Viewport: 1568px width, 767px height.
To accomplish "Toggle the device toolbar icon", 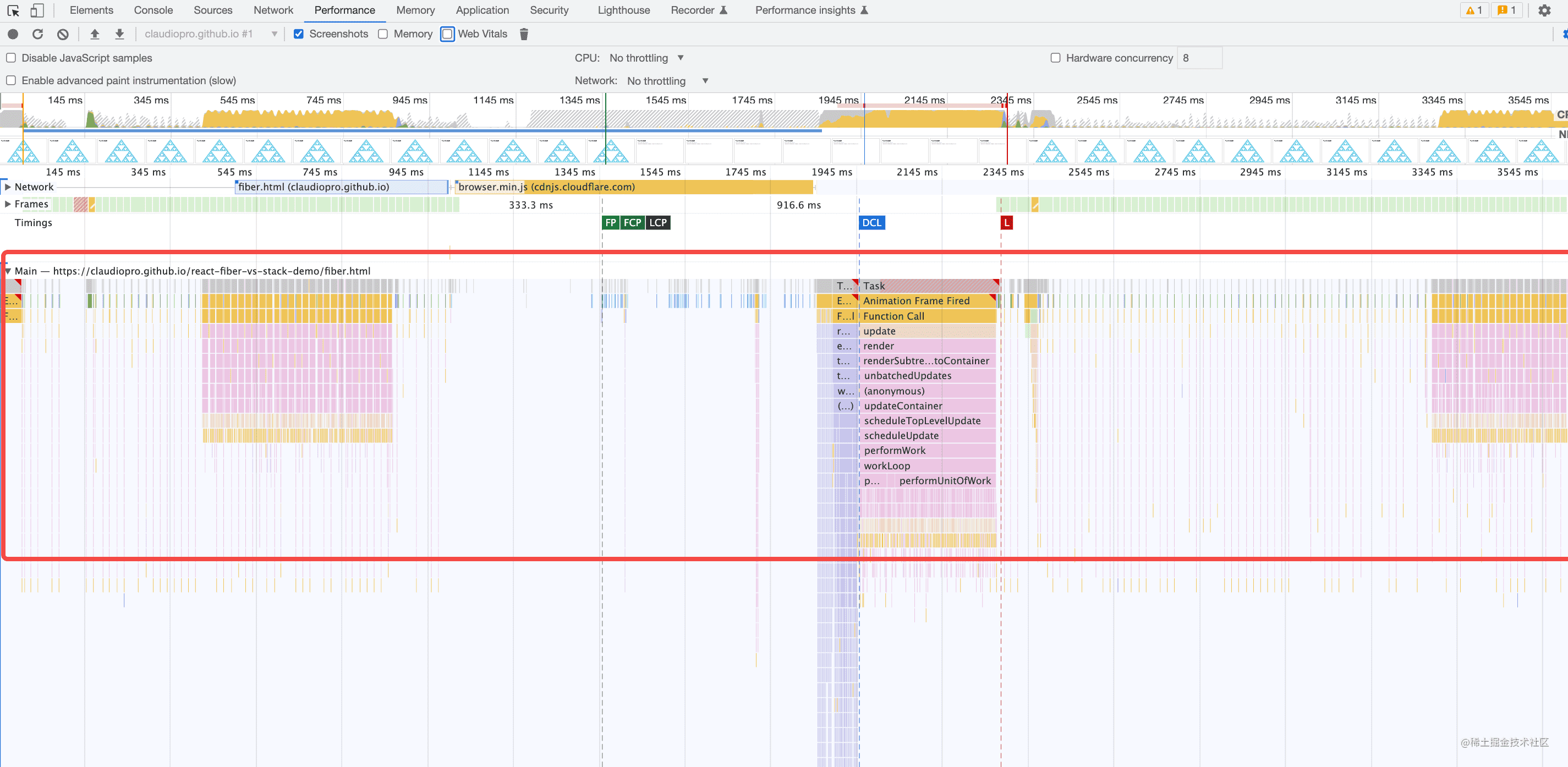I will click(37, 10).
